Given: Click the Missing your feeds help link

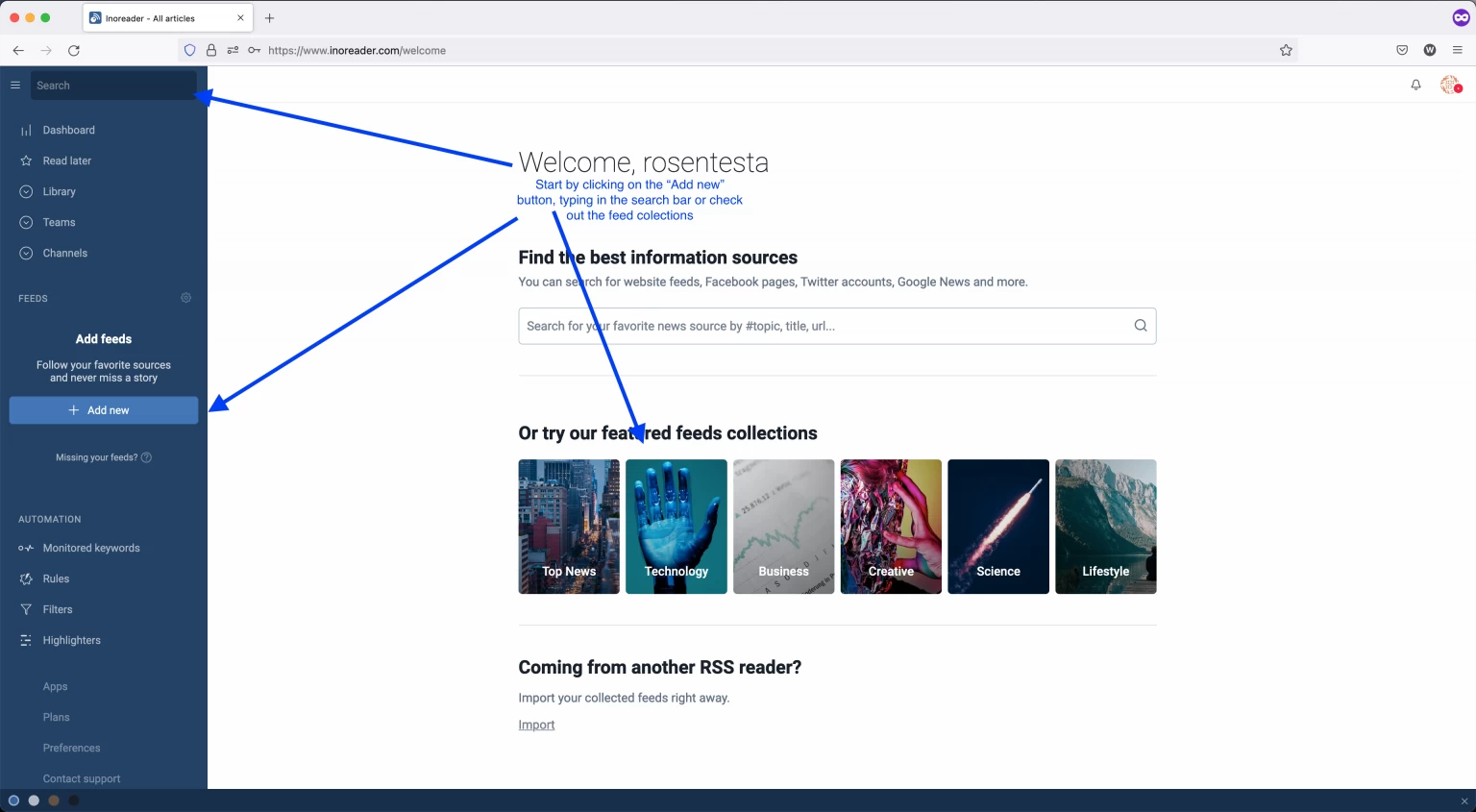Looking at the screenshot, I should tap(103, 456).
